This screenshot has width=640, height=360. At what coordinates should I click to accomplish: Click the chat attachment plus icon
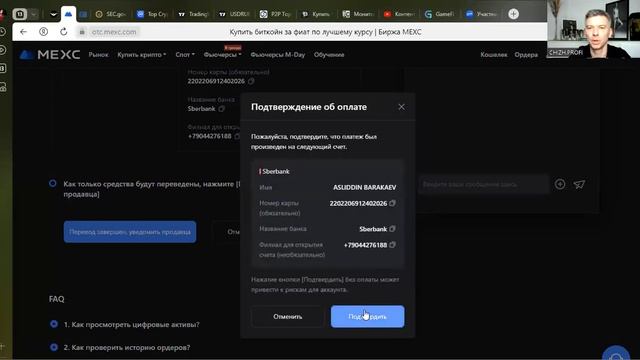(560, 184)
